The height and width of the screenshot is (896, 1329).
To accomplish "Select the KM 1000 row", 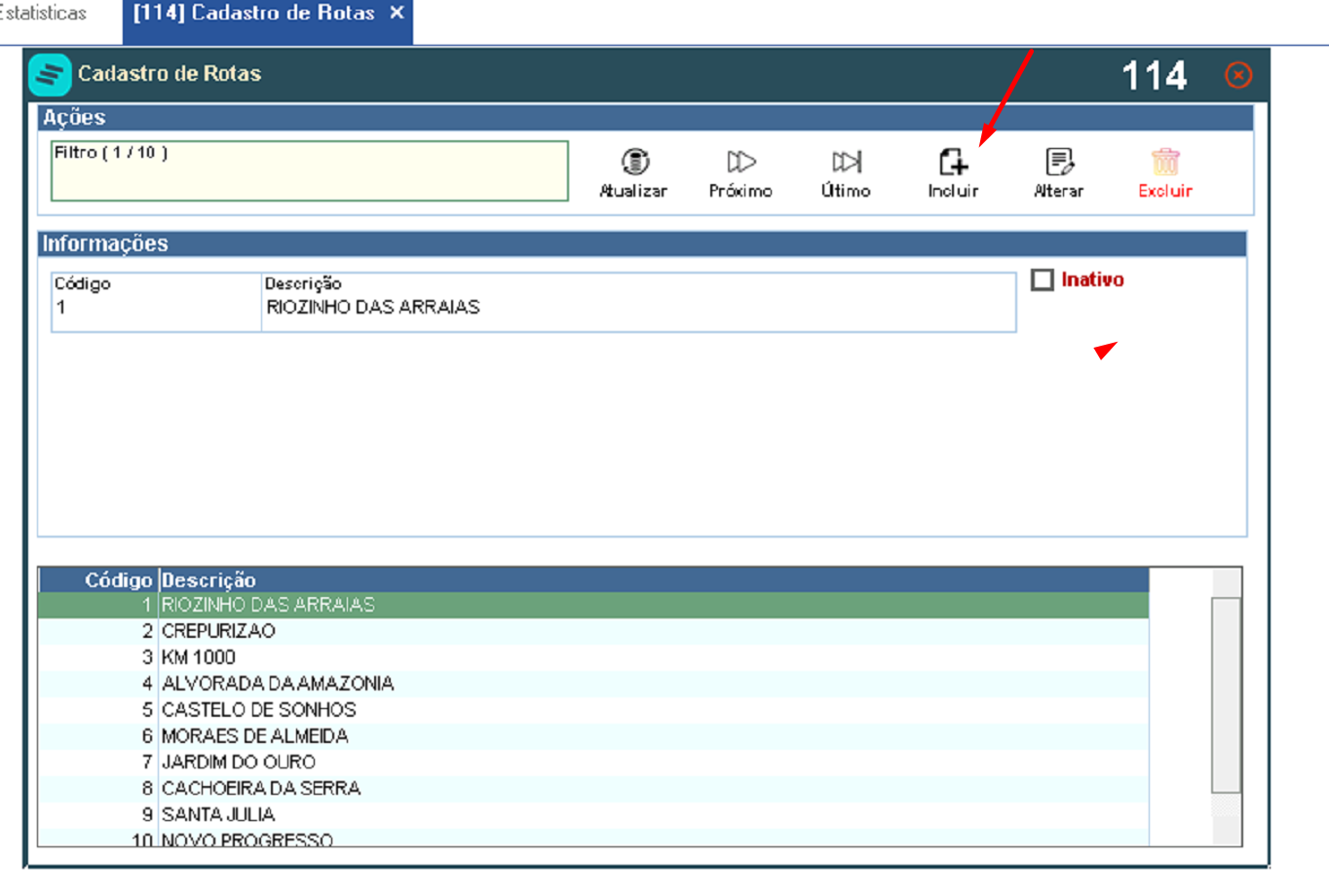I will [x=593, y=657].
